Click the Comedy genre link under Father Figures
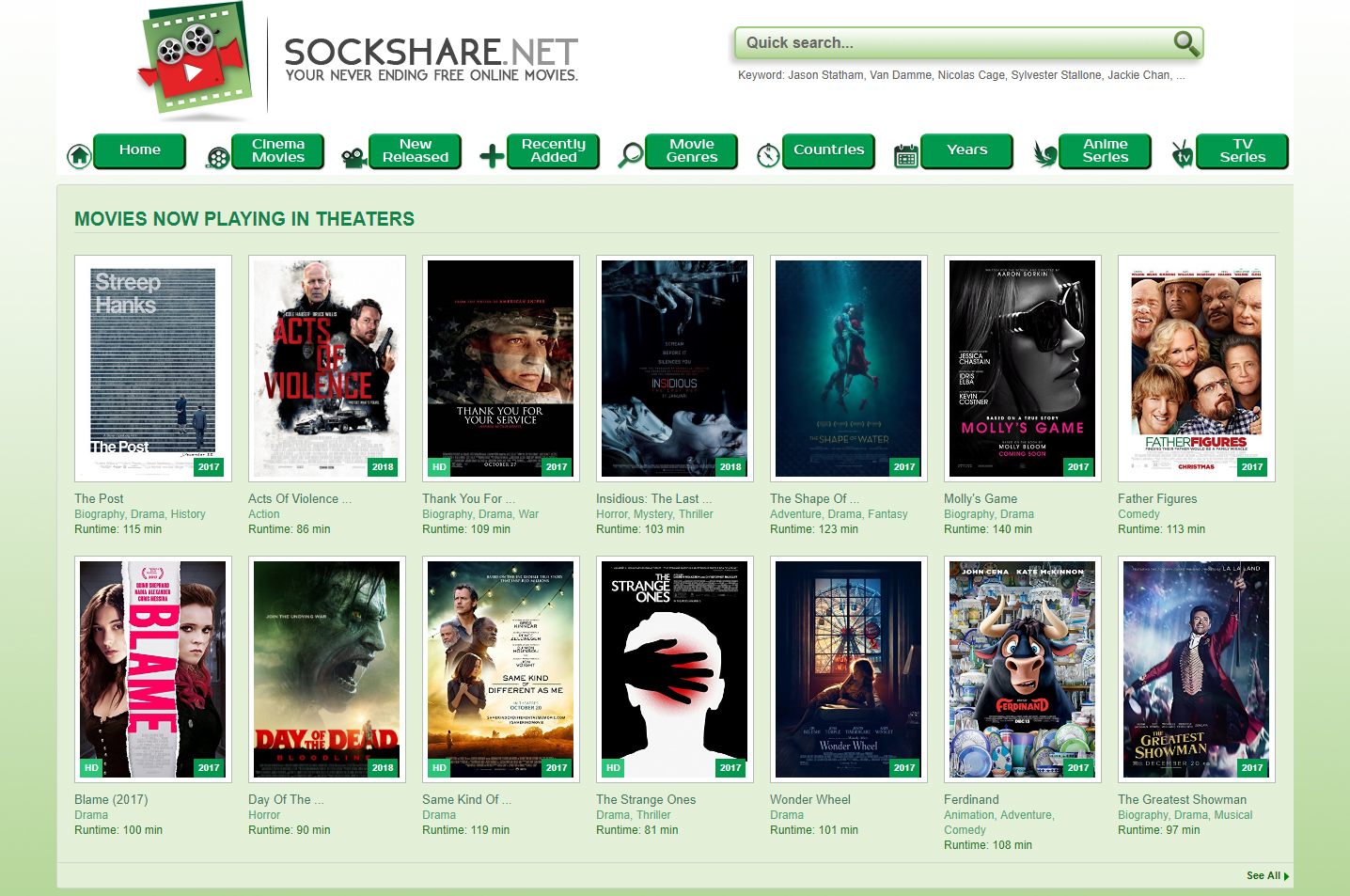The width and height of the screenshot is (1350, 896). click(x=1138, y=513)
